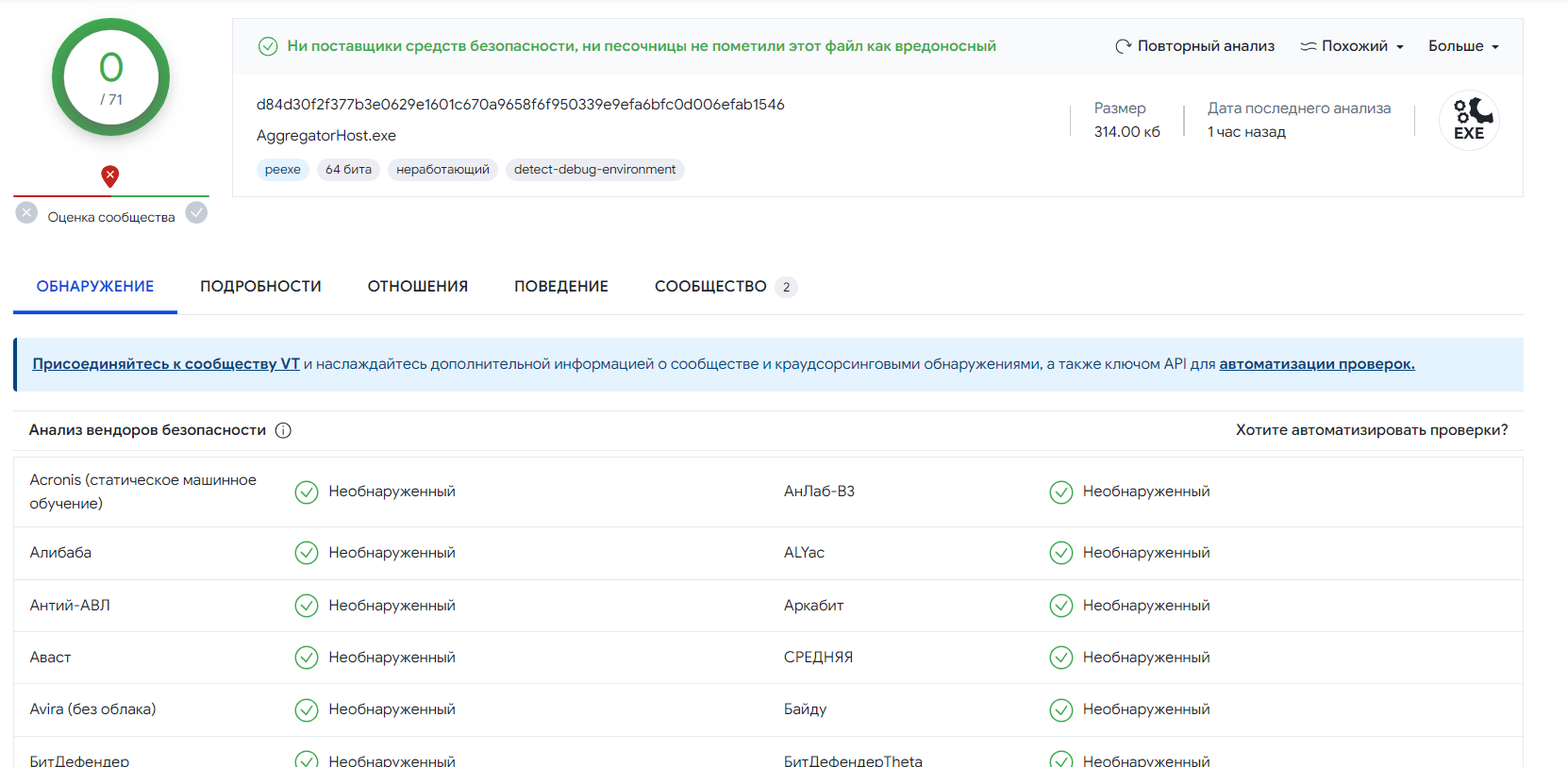Click the detection score circle 0/71
The width and height of the screenshot is (1568, 767).
click(110, 77)
